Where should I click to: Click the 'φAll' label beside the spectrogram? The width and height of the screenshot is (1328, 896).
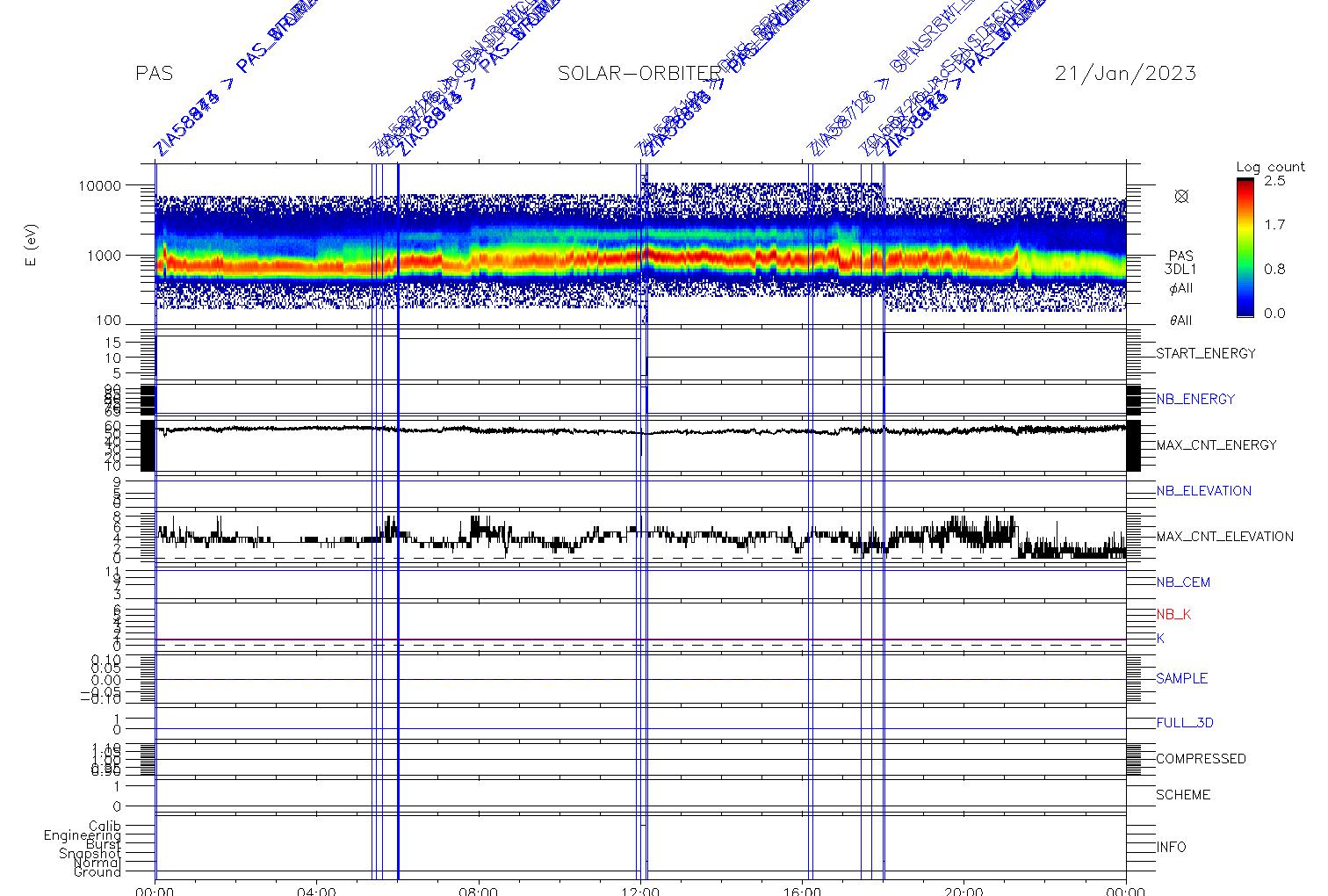[x=1181, y=288]
